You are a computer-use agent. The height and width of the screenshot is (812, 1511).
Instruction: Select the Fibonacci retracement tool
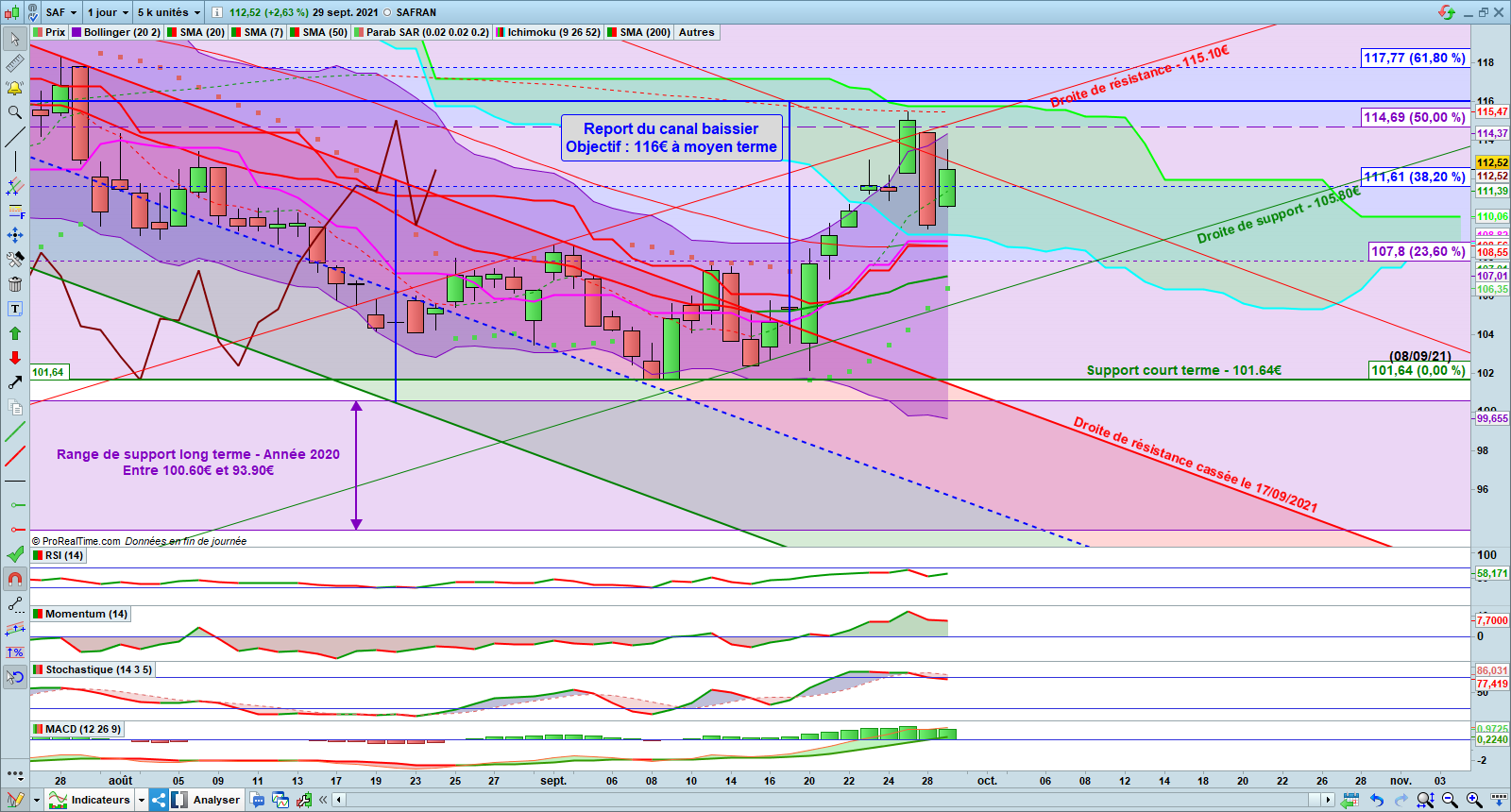(x=15, y=211)
